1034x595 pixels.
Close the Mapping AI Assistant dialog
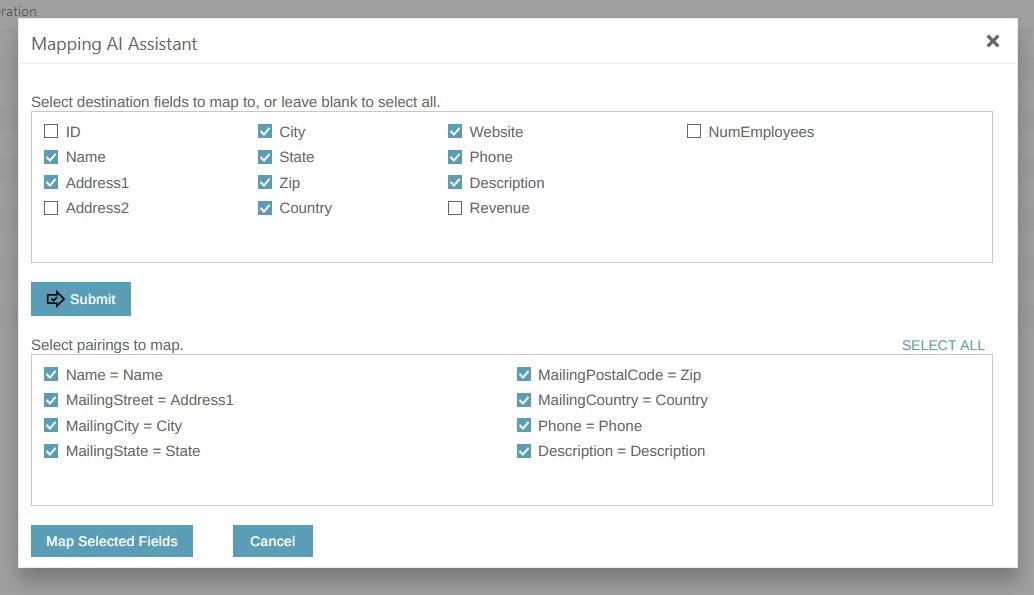point(992,41)
